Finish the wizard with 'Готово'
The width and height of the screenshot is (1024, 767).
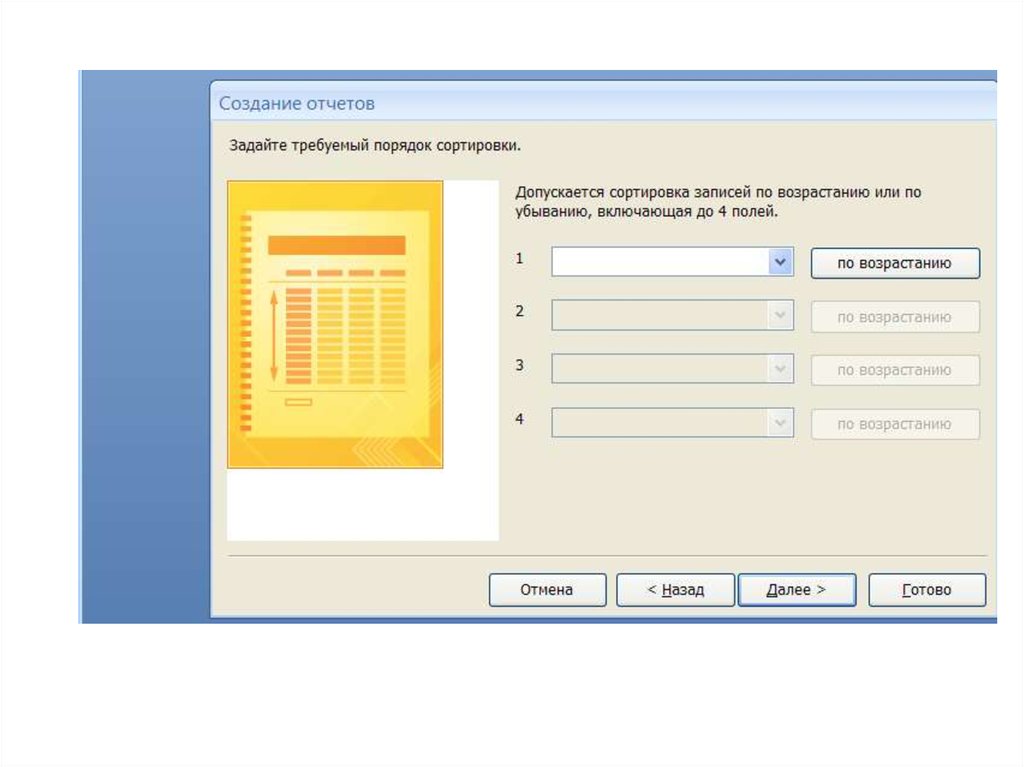pos(926,590)
